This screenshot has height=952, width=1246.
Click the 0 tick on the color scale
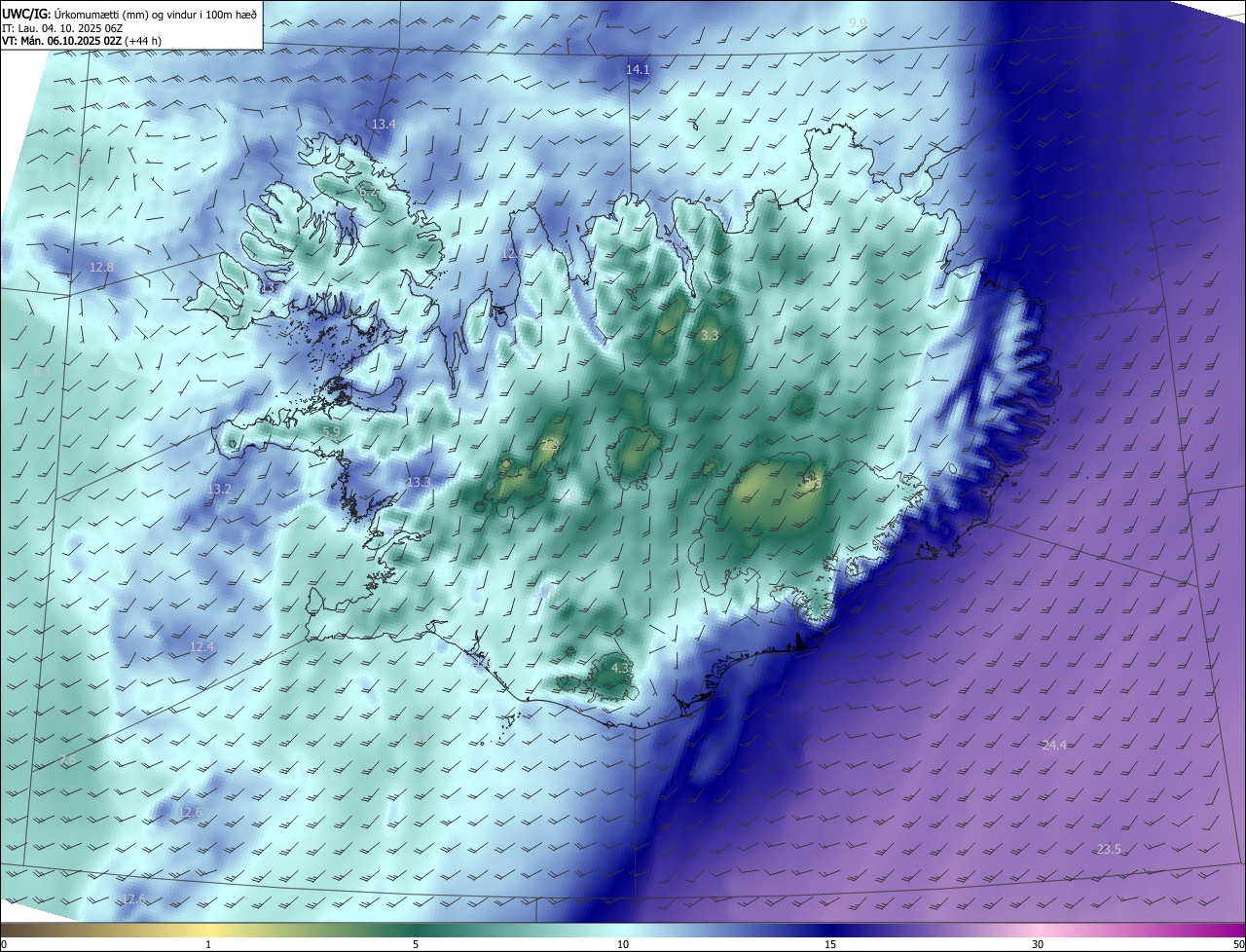pyautogui.click(x=4, y=944)
